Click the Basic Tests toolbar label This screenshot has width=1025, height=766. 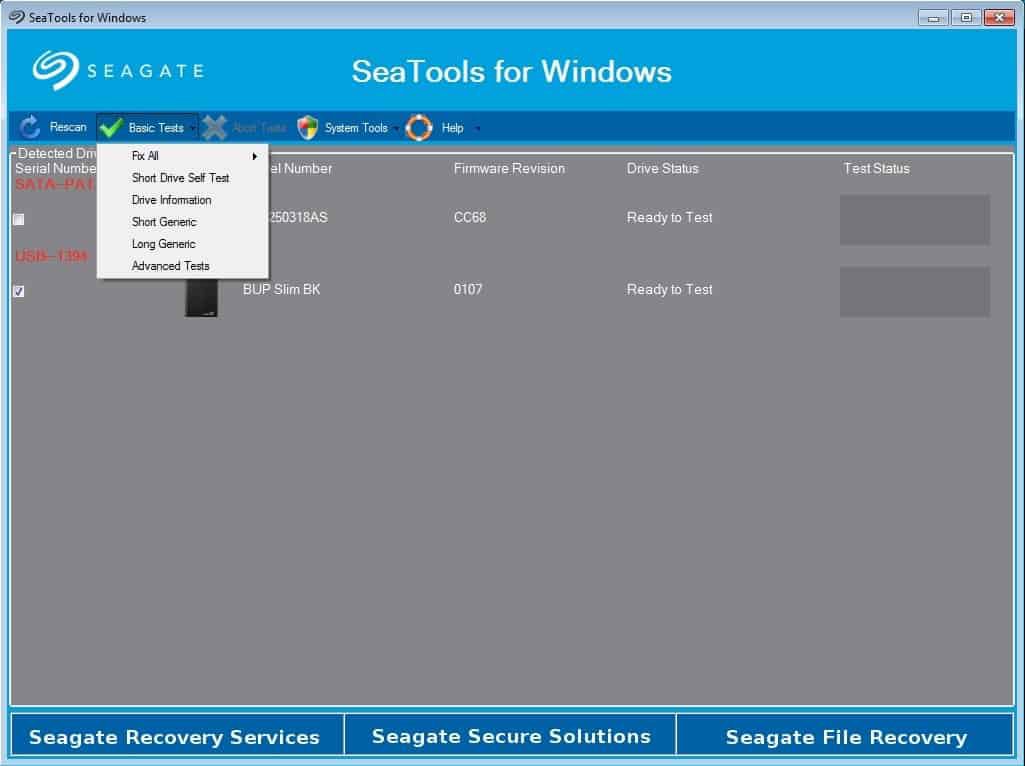click(156, 127)
